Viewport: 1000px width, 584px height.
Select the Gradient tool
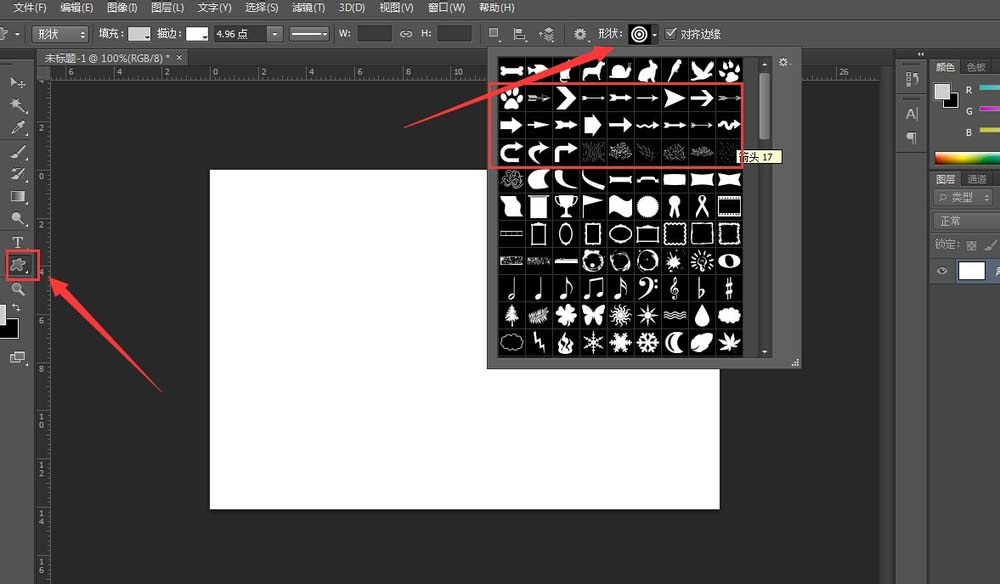point(18,195)
